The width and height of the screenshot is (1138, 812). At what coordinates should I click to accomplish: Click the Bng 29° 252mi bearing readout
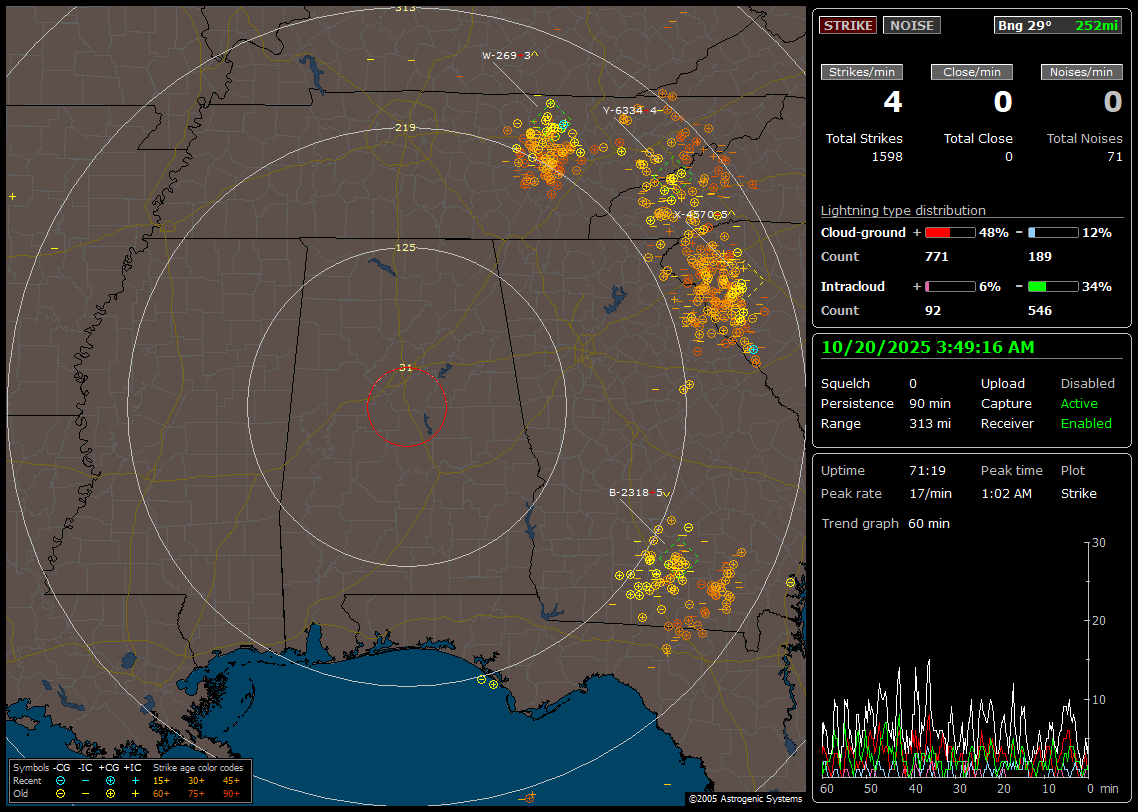[x=1057, y=25]
